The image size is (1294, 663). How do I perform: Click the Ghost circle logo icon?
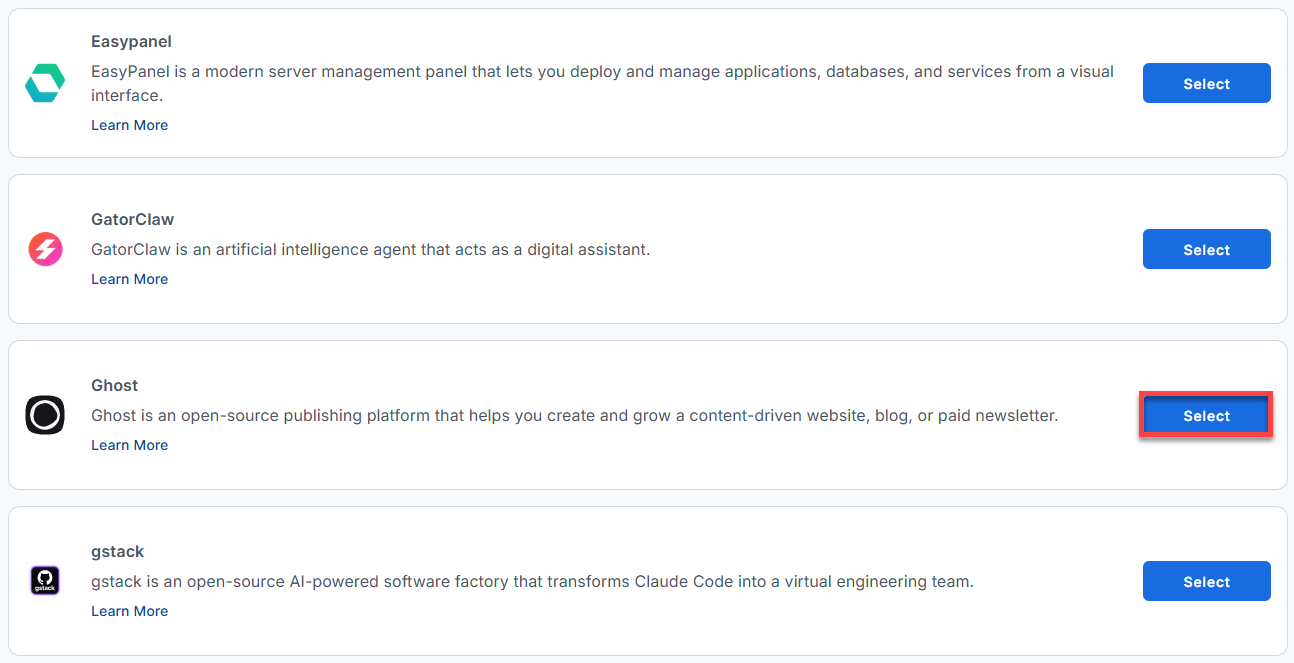[45, 415]
